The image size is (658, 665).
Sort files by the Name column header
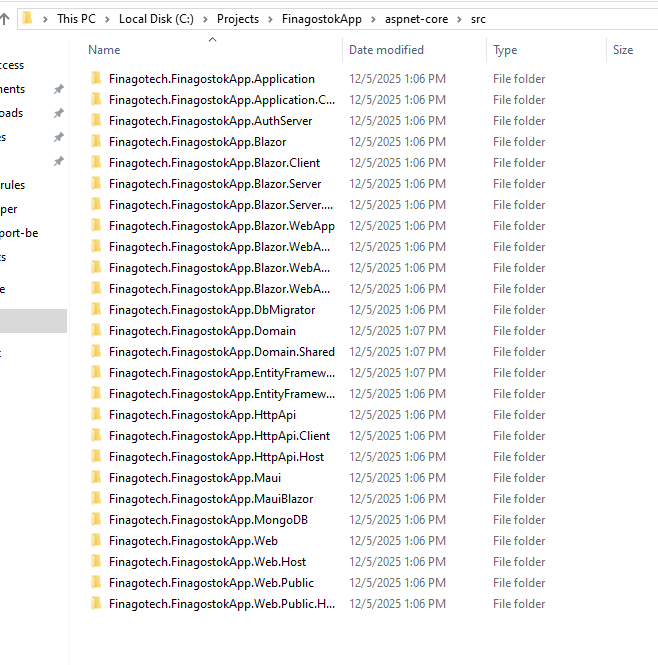click(x=104, y=50)
